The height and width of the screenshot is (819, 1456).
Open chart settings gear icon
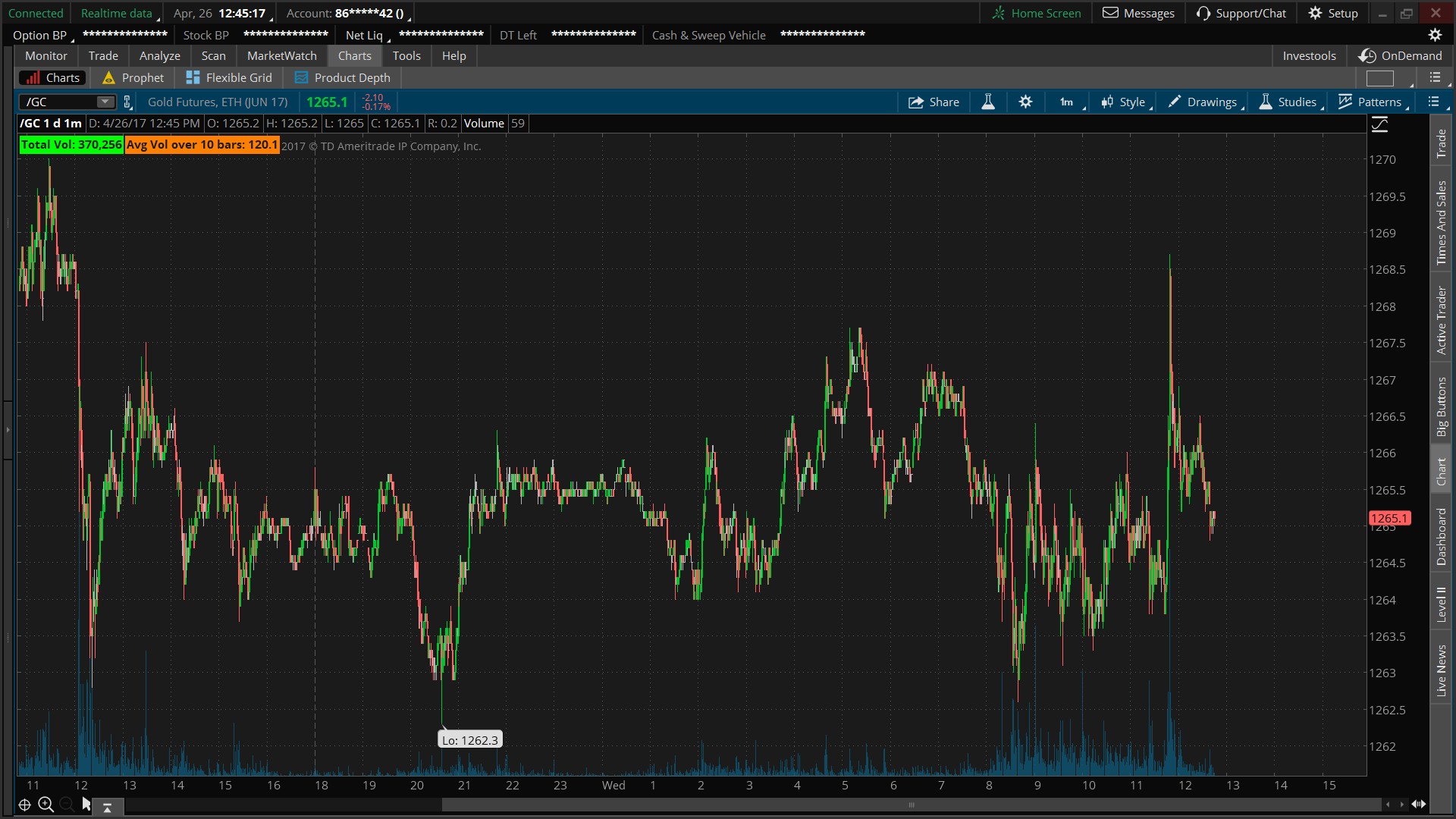coord(1025,102)
